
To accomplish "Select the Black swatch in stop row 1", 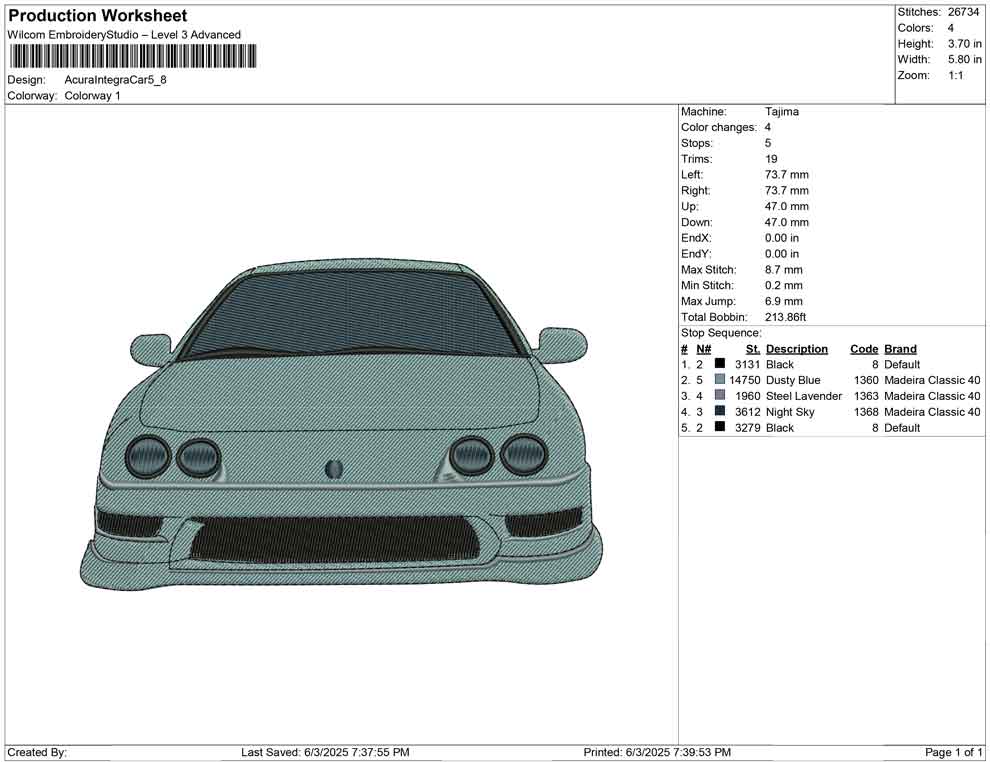I will (720, 364).
